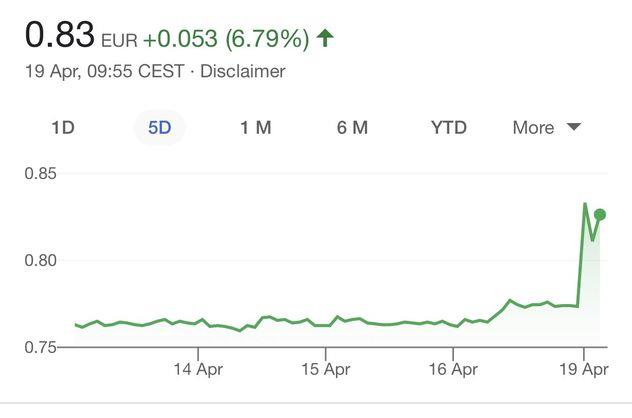Click the green dot at chart end
The image size is (632, 418).
tap(600, 214)
